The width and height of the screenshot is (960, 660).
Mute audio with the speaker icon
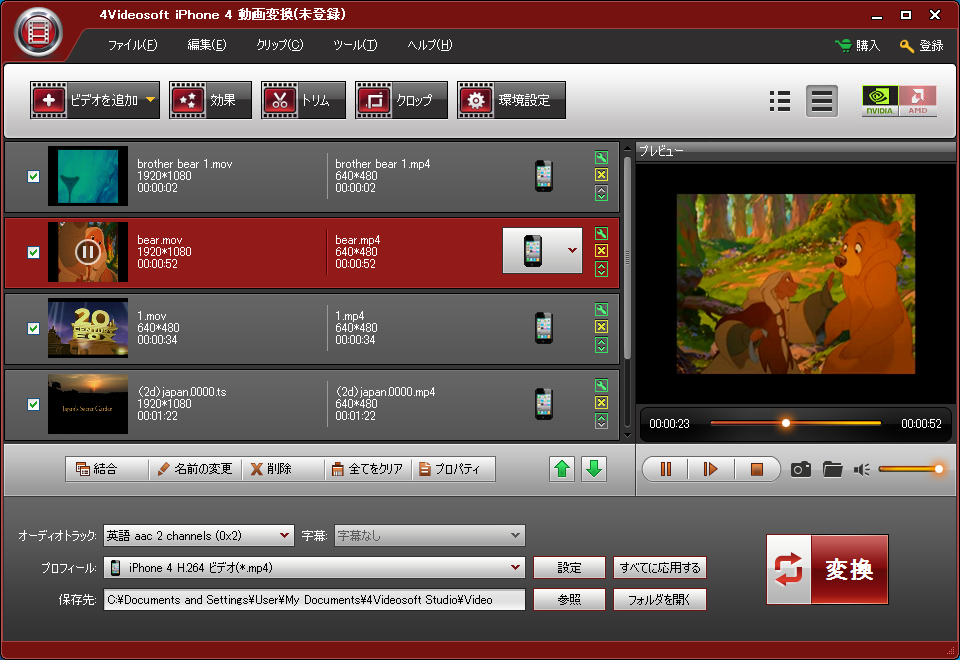[862, 469]
